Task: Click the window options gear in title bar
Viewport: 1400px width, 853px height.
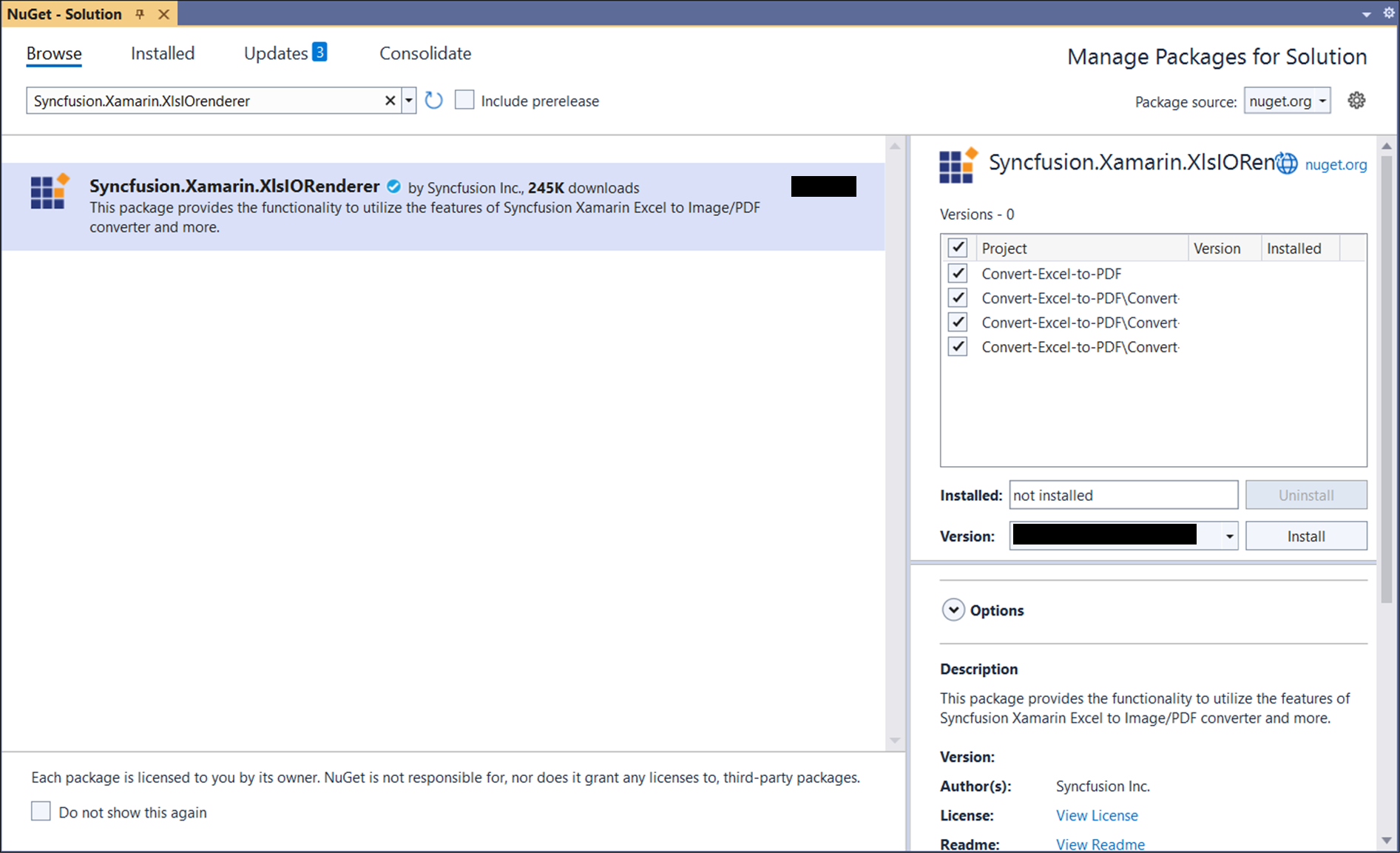Action: pos(1388,13)
